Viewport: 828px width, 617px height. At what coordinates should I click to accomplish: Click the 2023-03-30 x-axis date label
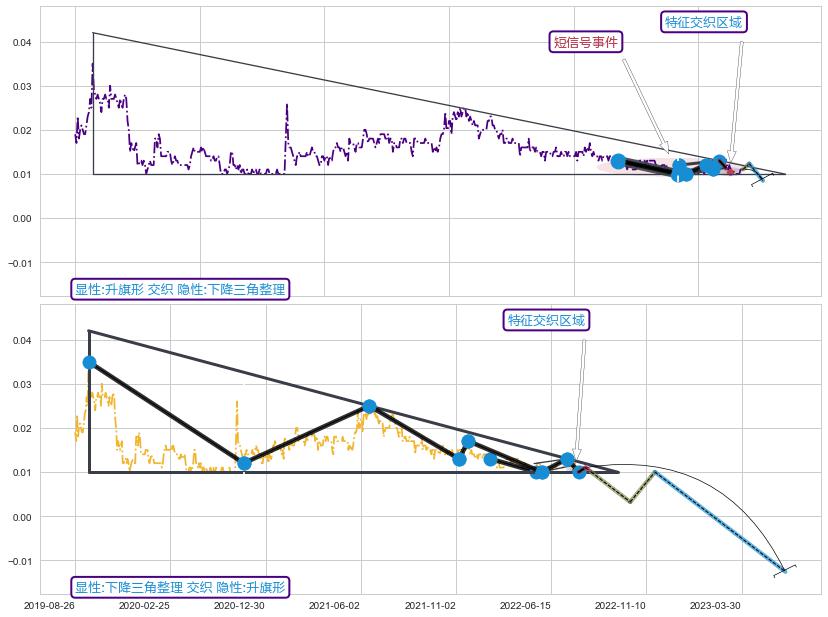click(715, 605)
